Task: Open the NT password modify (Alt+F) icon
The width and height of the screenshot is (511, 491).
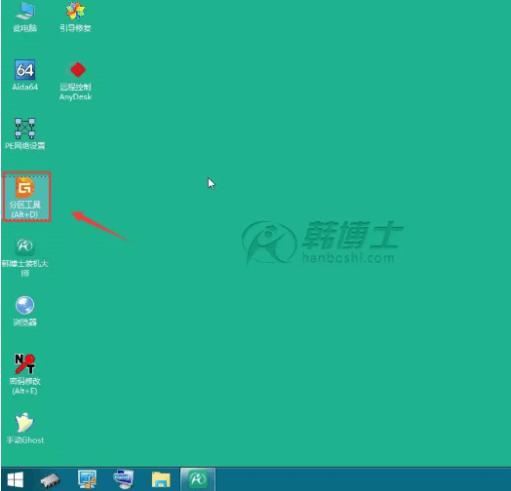Action: (25, 374)
